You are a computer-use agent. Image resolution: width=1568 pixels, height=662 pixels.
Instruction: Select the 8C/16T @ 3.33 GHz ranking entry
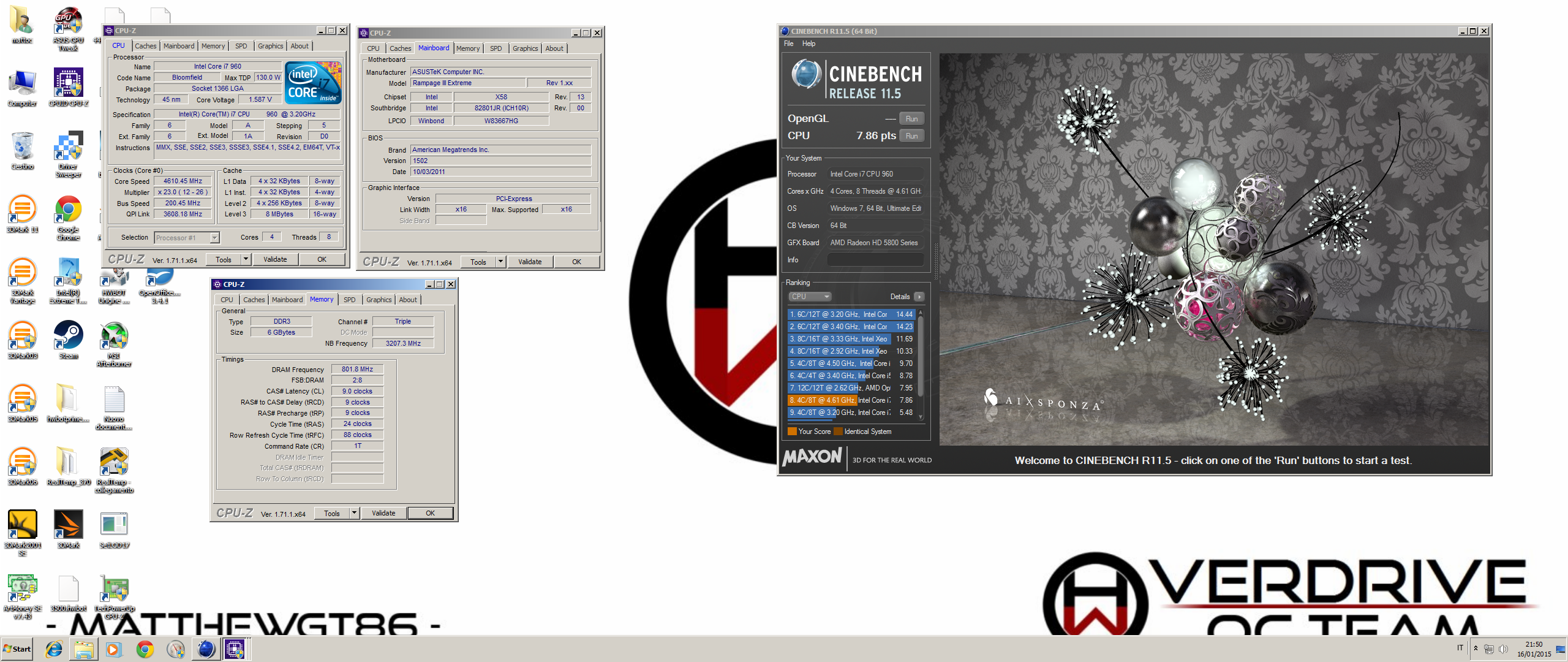coord(851,339)
